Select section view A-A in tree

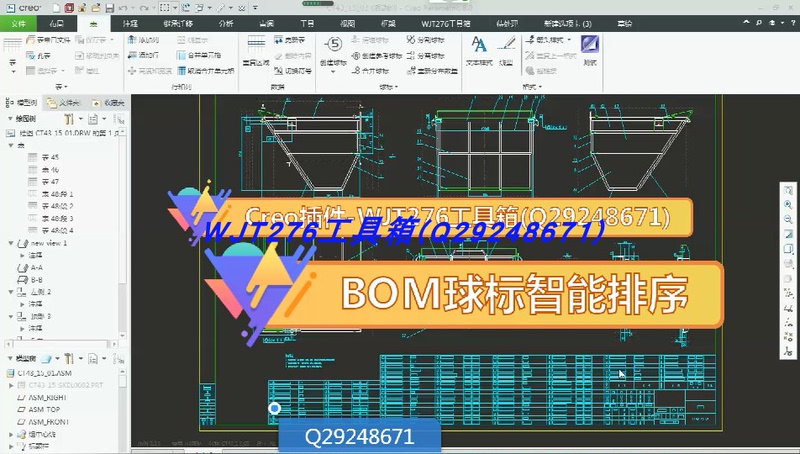[x=30, y=267]
